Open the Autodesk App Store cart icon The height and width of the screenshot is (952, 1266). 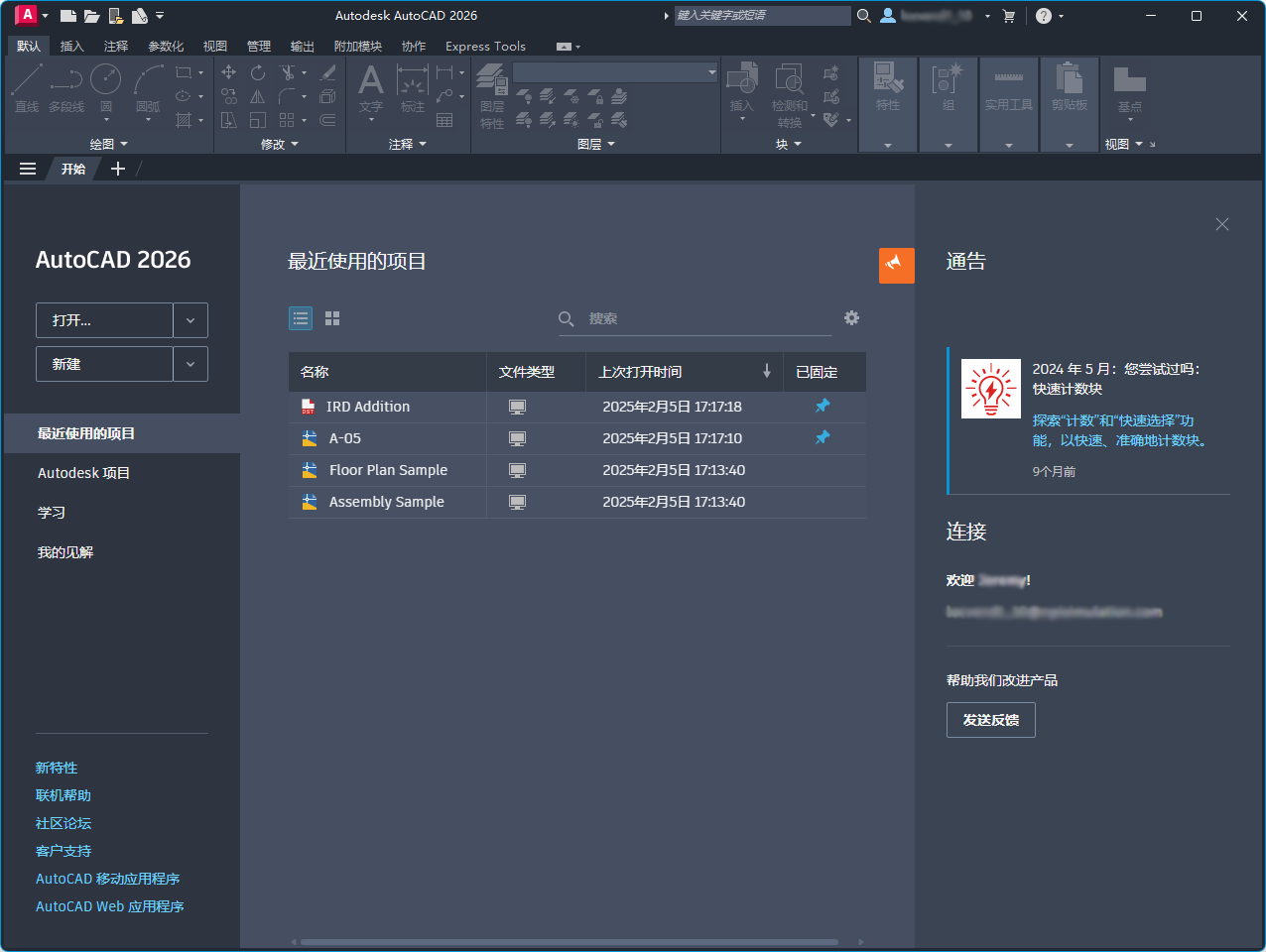point(1009,16)
